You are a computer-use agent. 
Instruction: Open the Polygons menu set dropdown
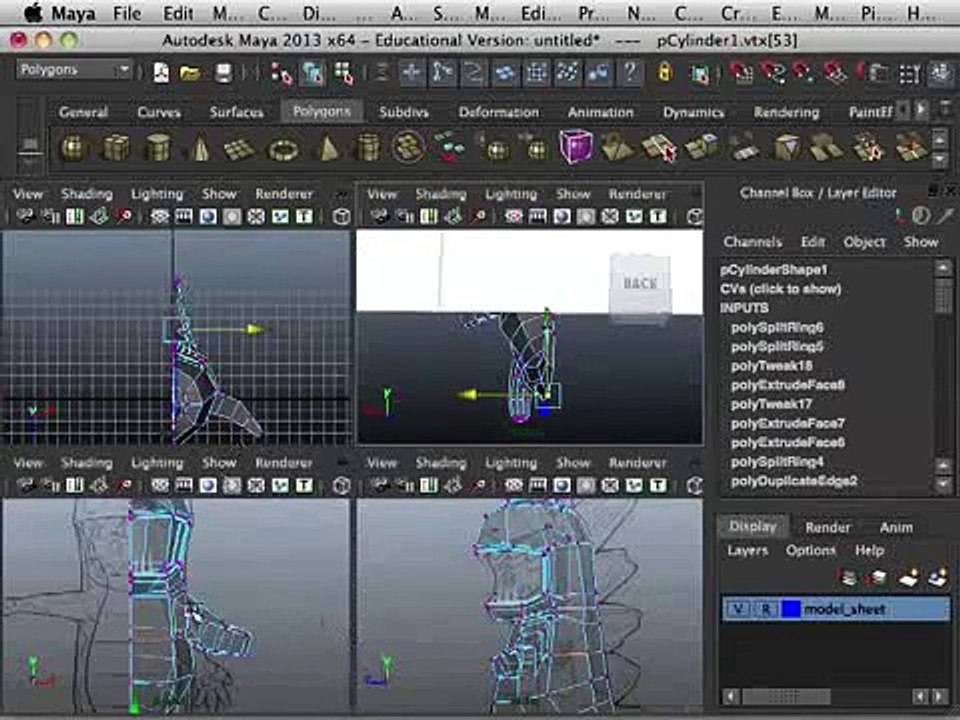point(73,70)
